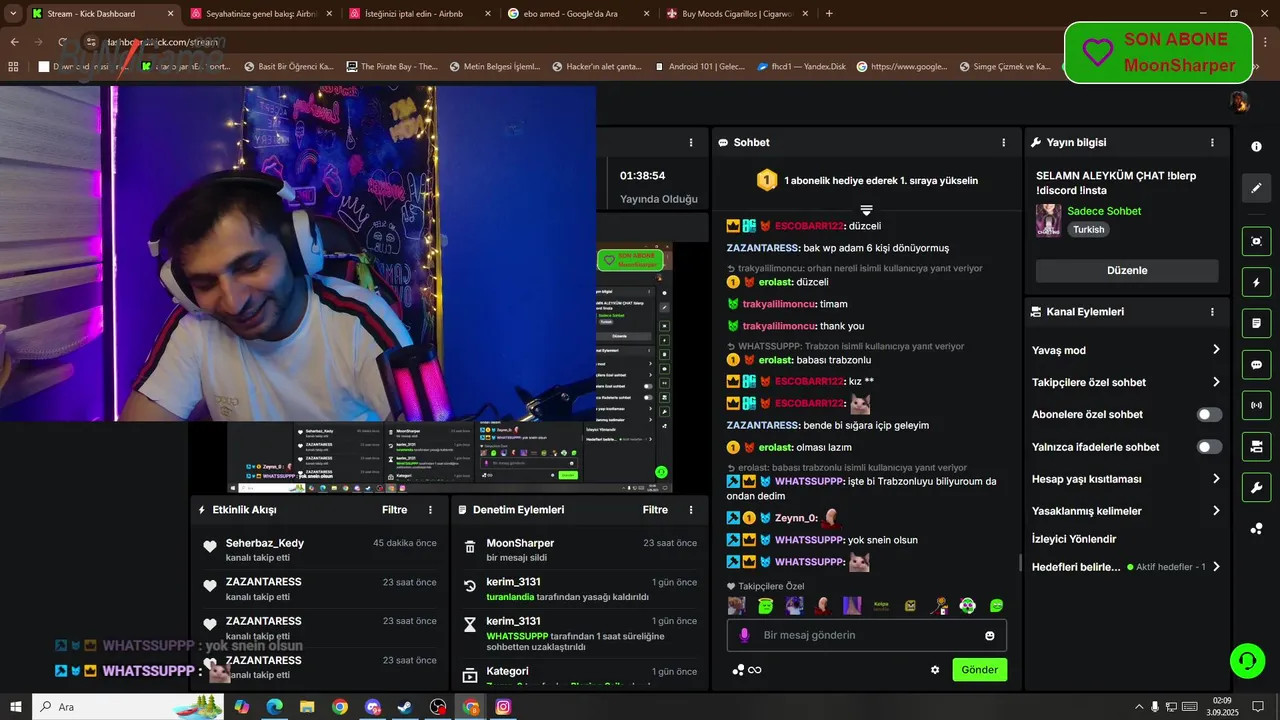Toggle Abonelere özel sohbet switch
Screen dimensions: 1280x720
[x=1209, y=415]
